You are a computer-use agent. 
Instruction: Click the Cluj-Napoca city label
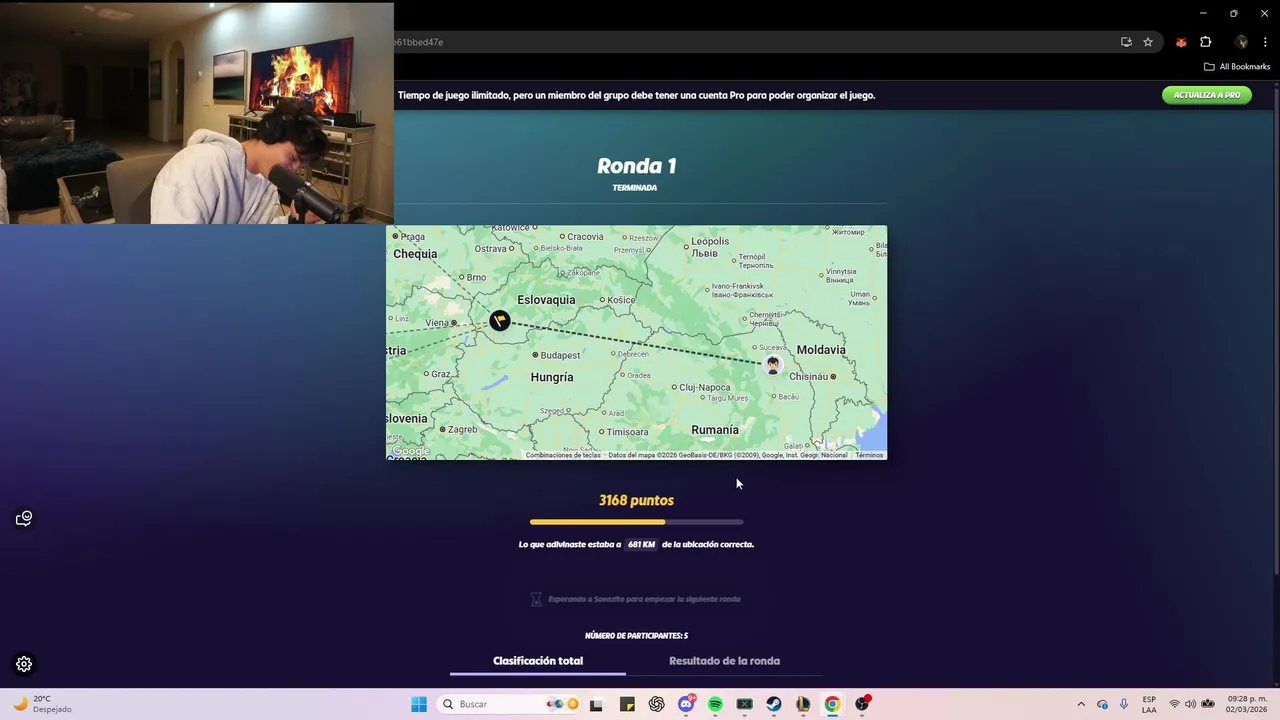704,388
